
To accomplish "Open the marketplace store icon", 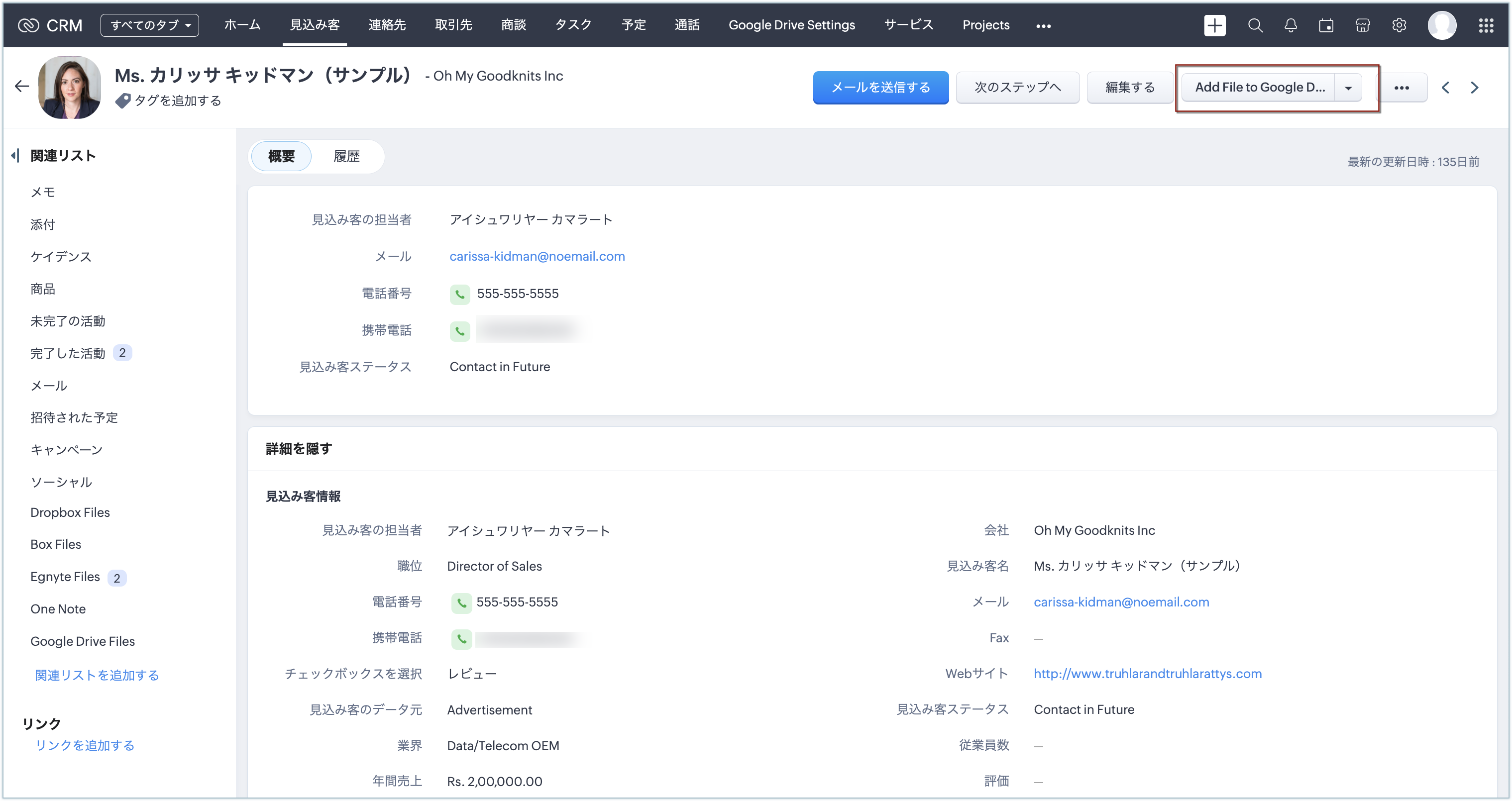I will tap(1362, 25).
